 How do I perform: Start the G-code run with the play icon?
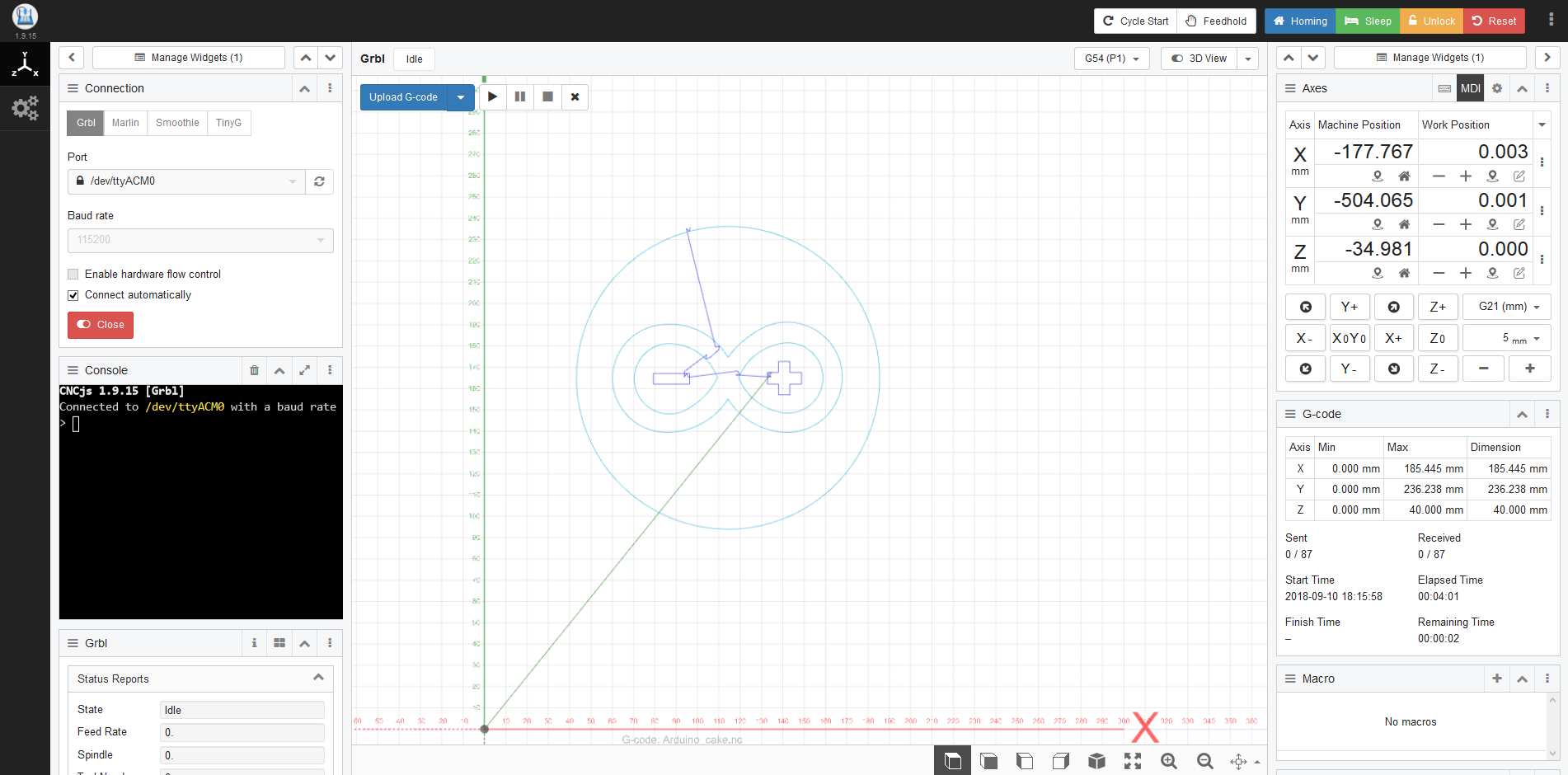coord(492,96)
